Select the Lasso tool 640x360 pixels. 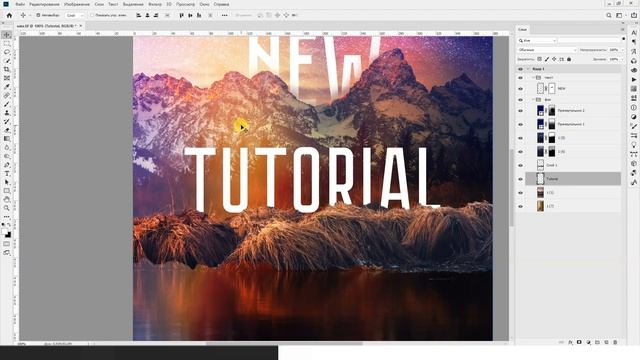7,52
